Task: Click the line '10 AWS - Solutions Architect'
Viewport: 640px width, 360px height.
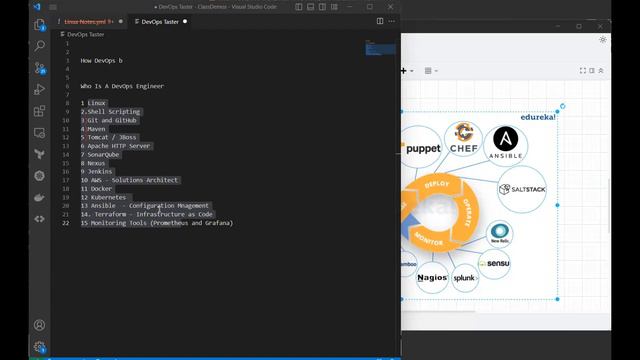Action: [129, 180]
